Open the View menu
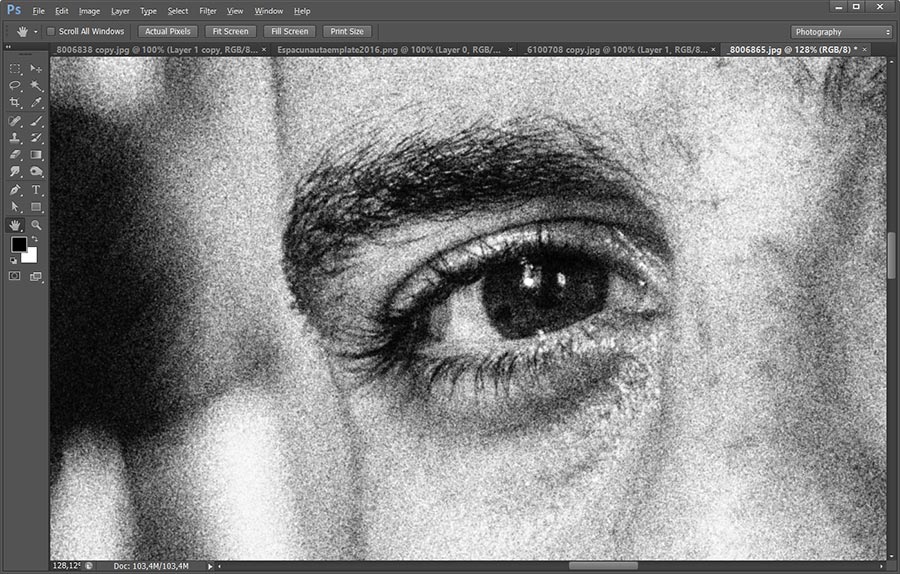 click(235, 11)
